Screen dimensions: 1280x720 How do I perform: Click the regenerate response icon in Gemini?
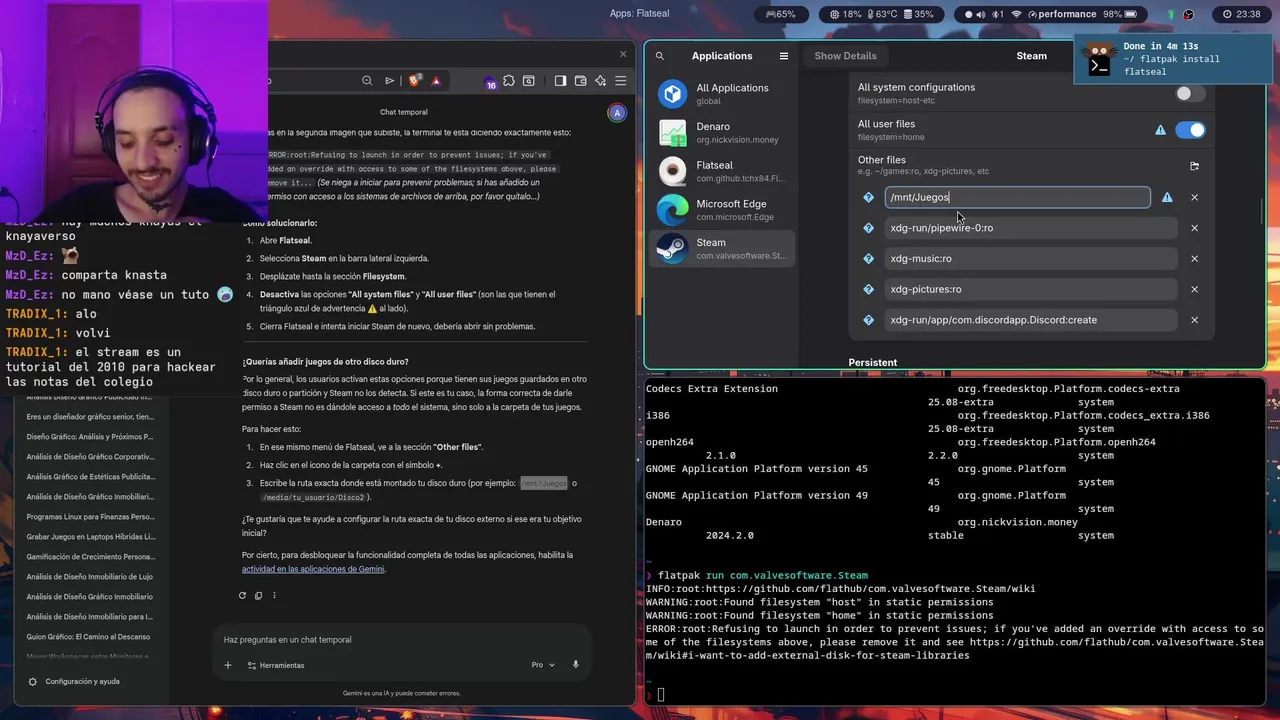[x=242, y=595]
